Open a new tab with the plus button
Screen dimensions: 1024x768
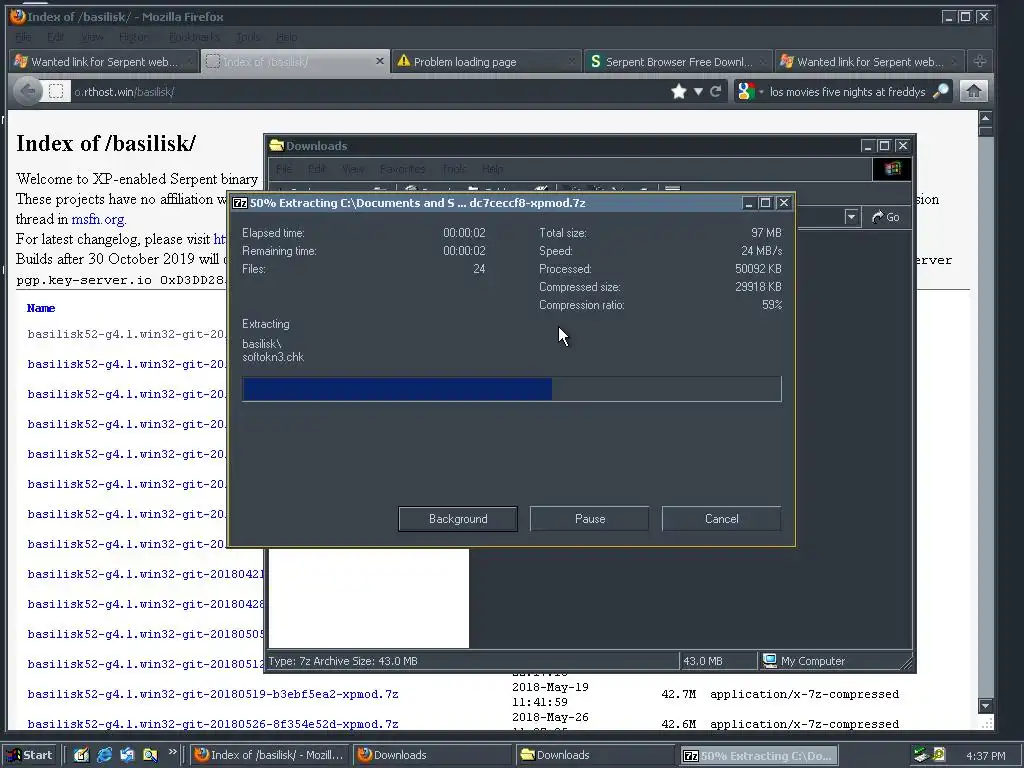[x=979, y=61]
